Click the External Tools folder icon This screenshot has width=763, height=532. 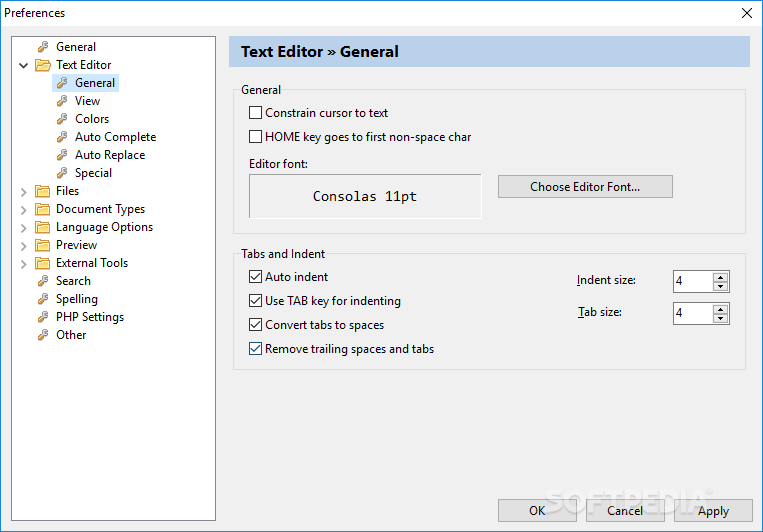[43, 263]
